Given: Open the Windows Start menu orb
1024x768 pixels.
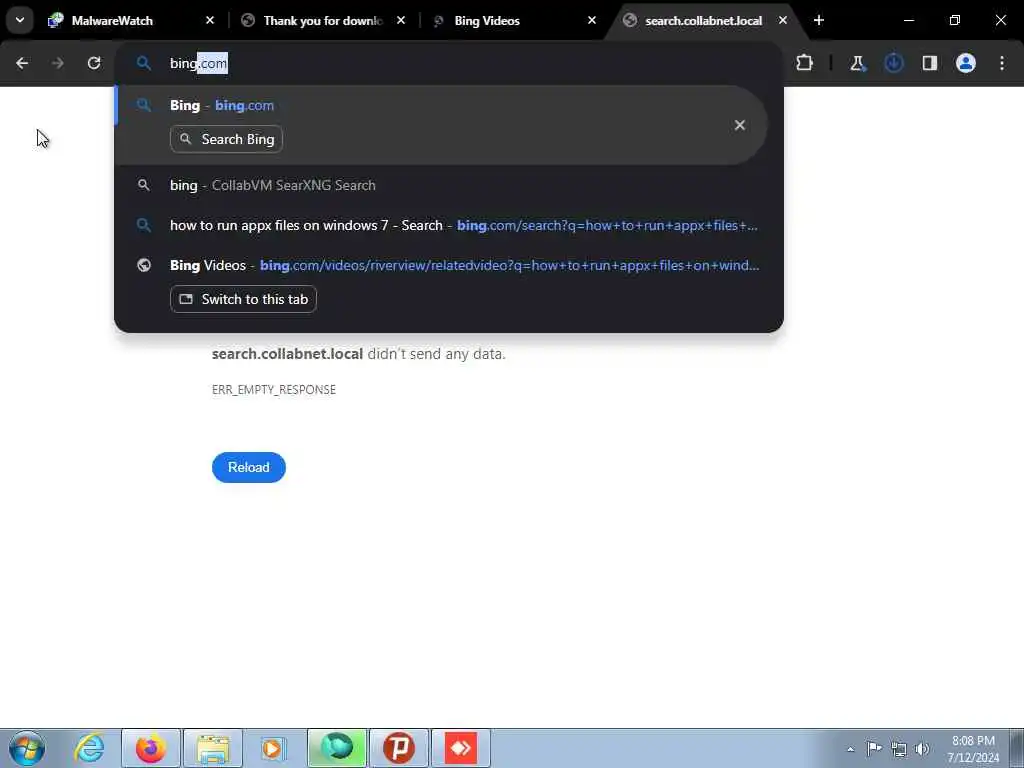Looking at the screenshot, I should pos(27,748).
